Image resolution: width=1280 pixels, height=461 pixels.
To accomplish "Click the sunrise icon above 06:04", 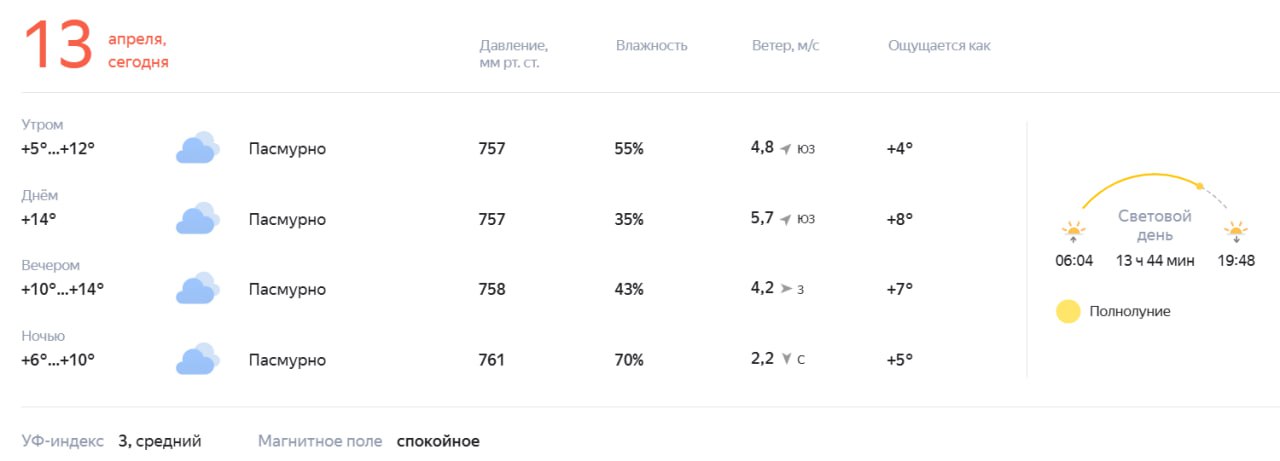I will (1074, 232).
